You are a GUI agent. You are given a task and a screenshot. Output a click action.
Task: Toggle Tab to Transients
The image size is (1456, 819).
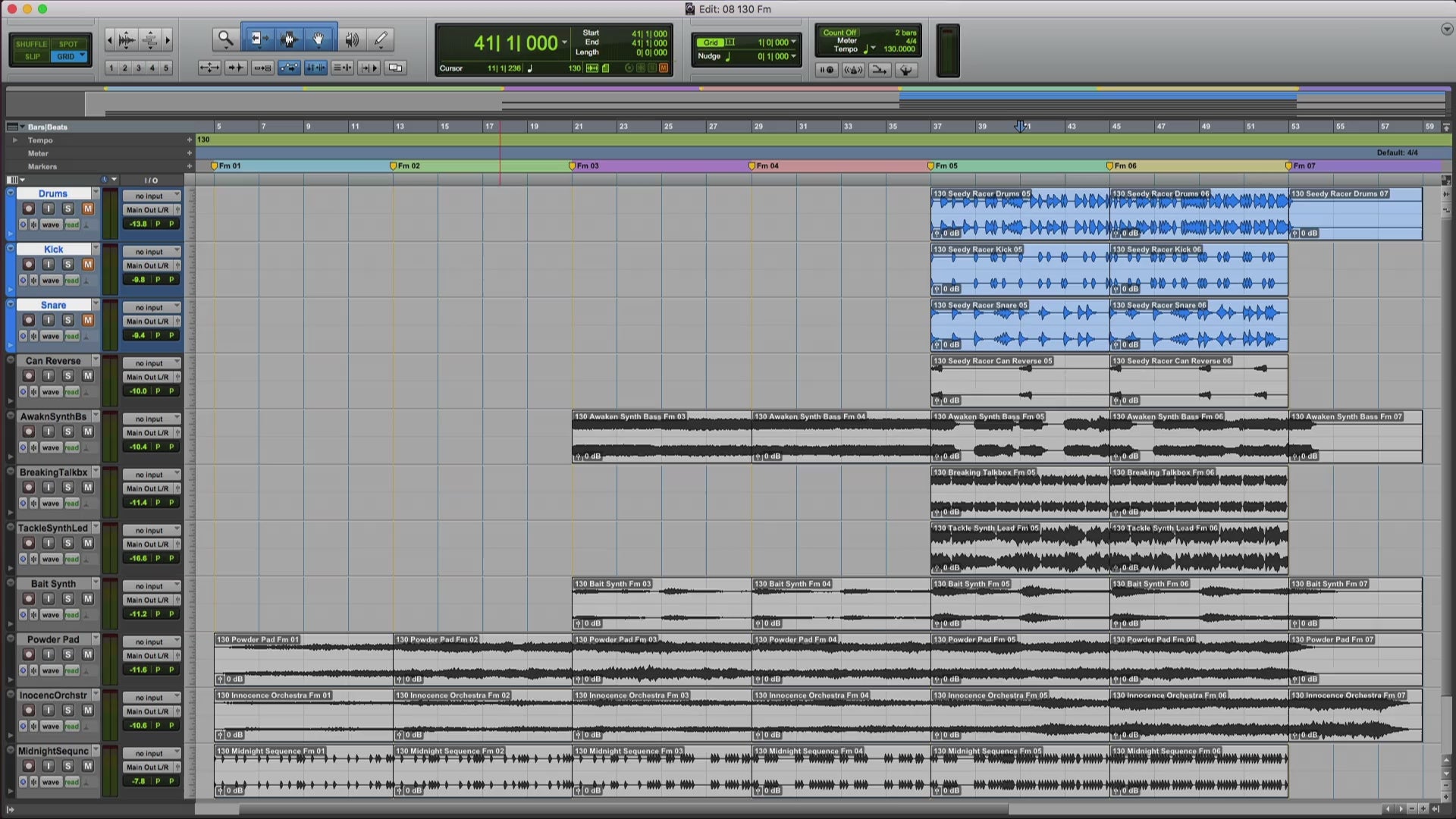click(236, 68)
